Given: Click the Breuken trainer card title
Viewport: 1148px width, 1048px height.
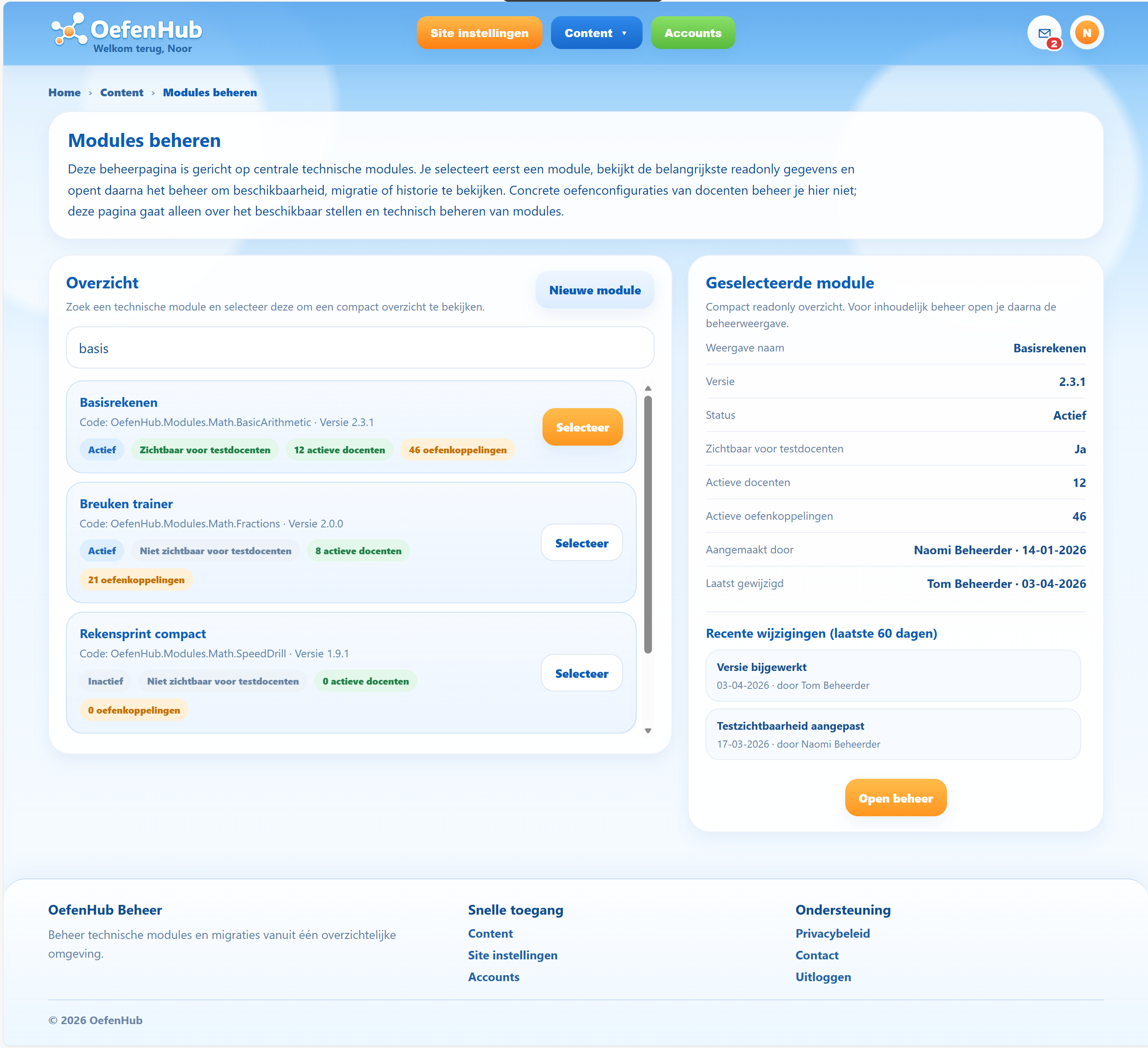Looking at the screenshot, I should [x=126, y=504].
